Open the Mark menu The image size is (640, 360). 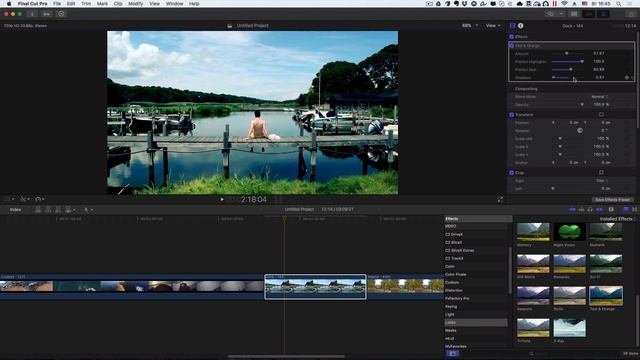[102, 4]
